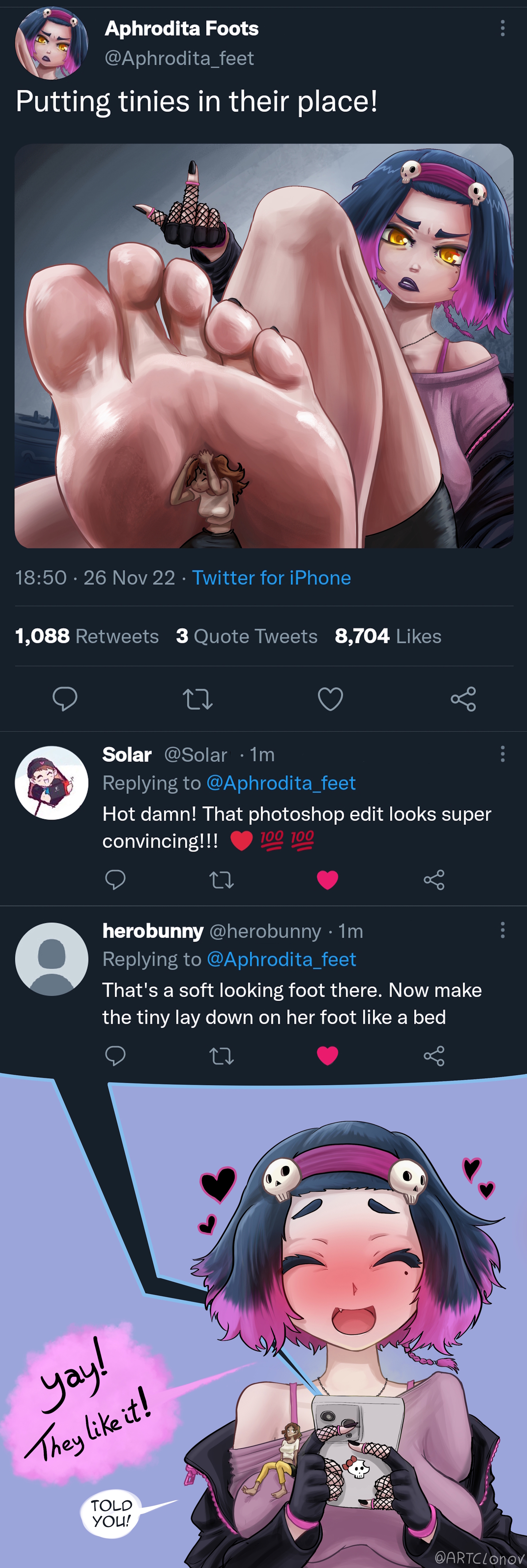Open the three-dot menu on herobunny's reply

[x=502, y=930]
